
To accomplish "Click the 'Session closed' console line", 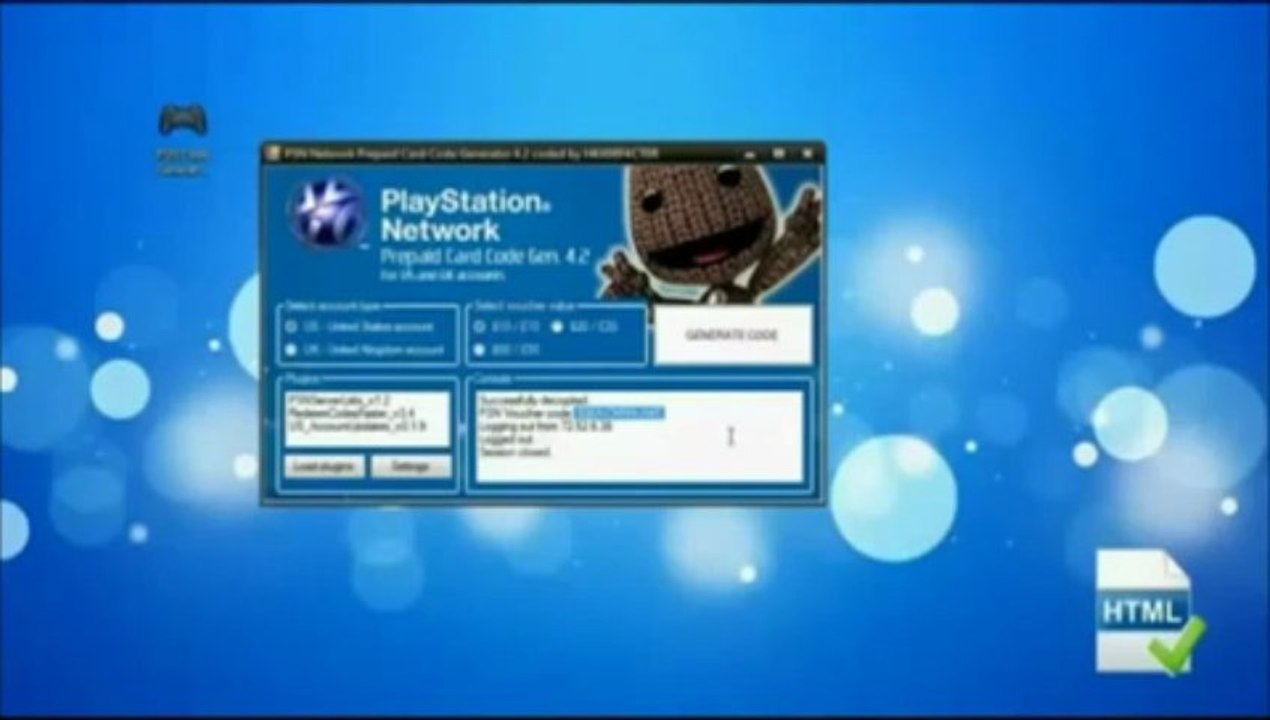I will click(514, 452).
